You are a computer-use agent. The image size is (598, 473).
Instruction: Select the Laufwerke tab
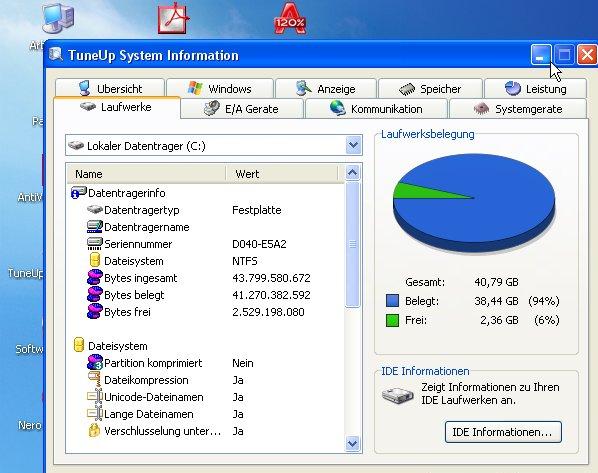117,107
